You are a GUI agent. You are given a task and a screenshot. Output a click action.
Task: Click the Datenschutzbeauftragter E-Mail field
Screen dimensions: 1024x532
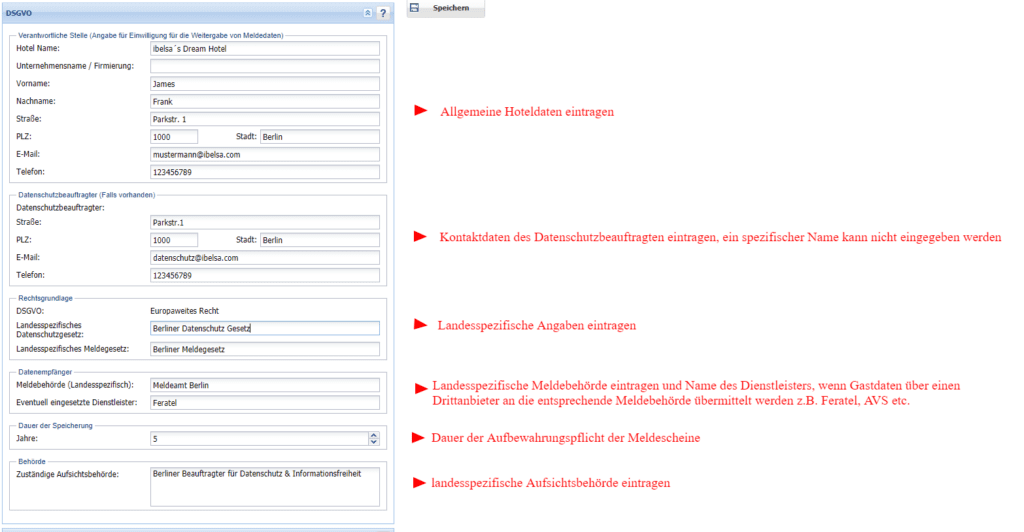(264, 258)
